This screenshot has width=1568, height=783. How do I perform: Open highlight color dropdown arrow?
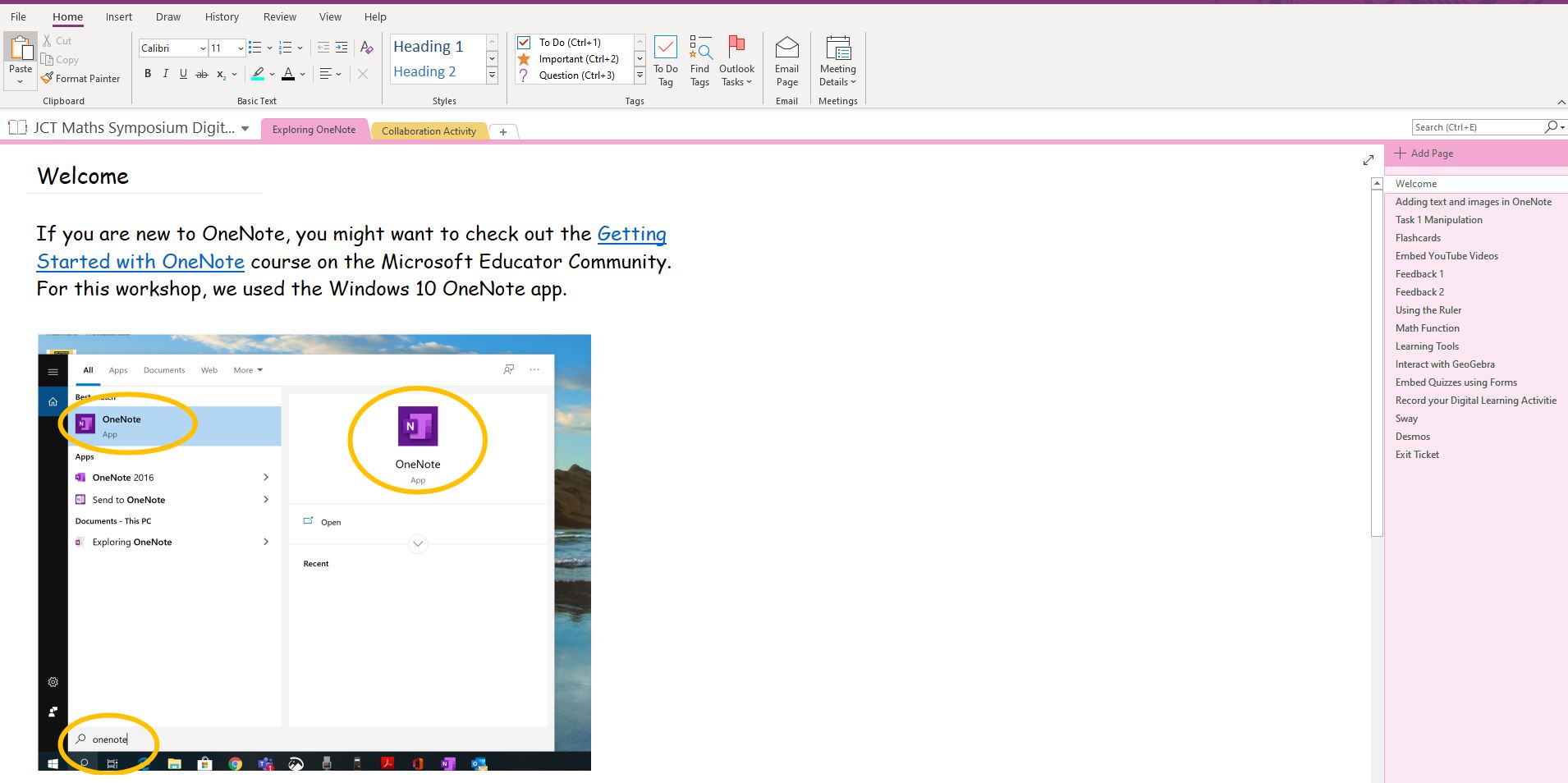pos(271,74)
